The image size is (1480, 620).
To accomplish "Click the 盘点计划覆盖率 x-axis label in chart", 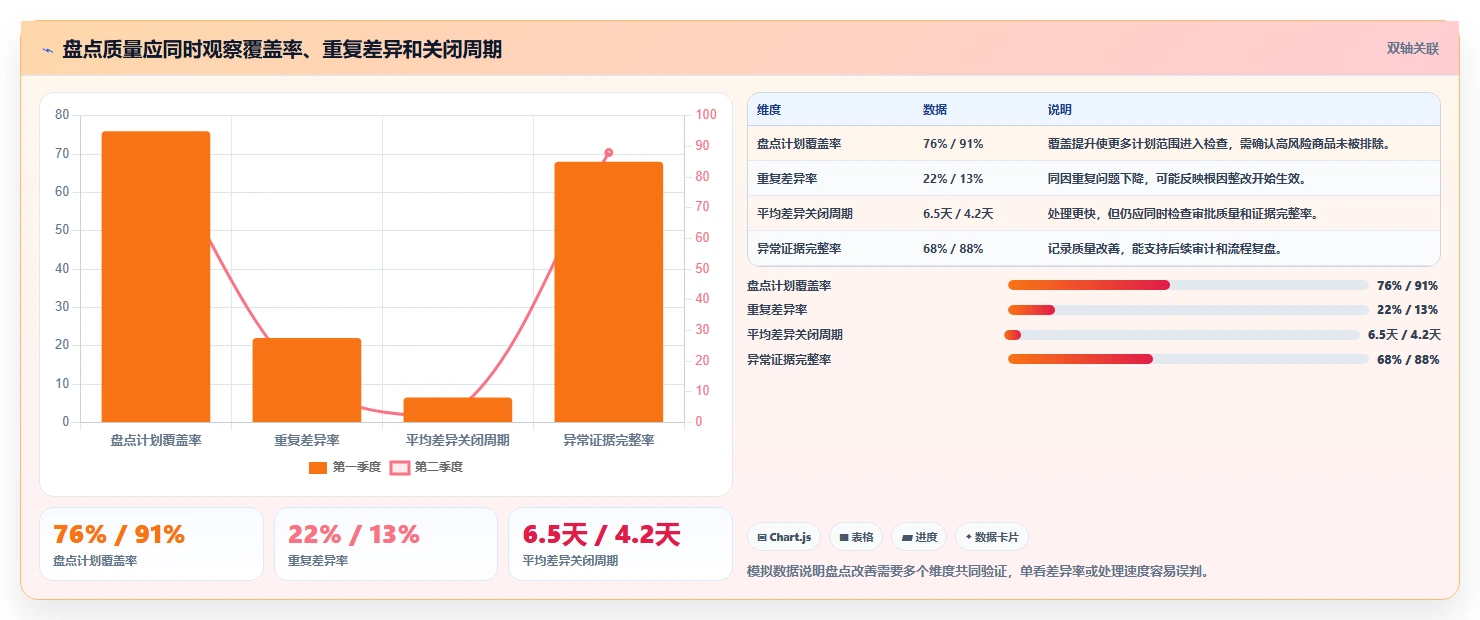I will pyautogui.click(x=156, y=440).
